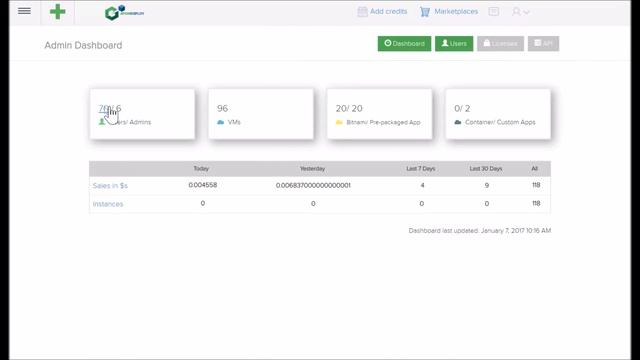Click the Yesterday column header
Image resolution: width=640 pixels, height=360 pixels.
(x=313, y=169)
